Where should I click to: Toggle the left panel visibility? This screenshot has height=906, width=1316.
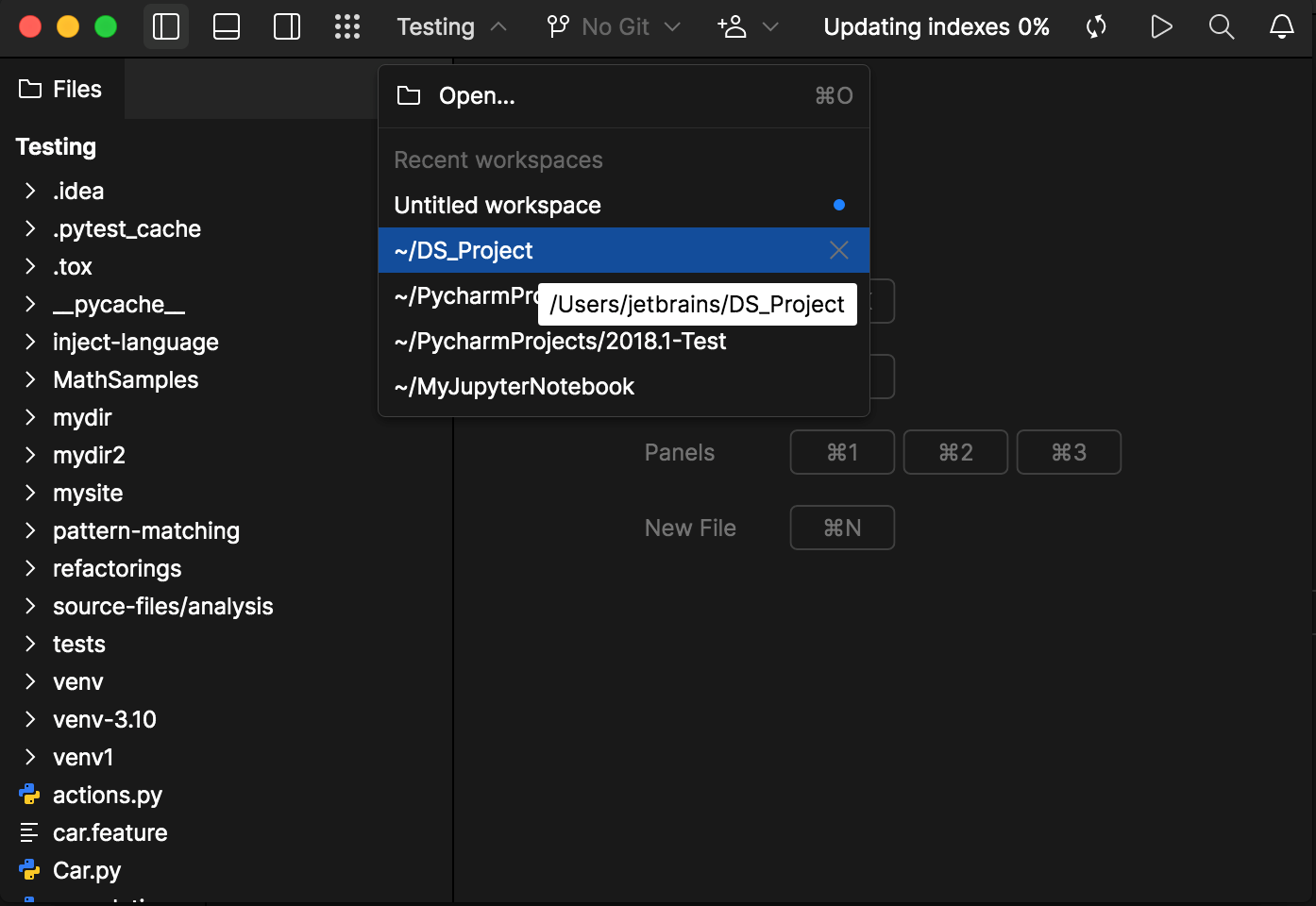tap(165, 26)
